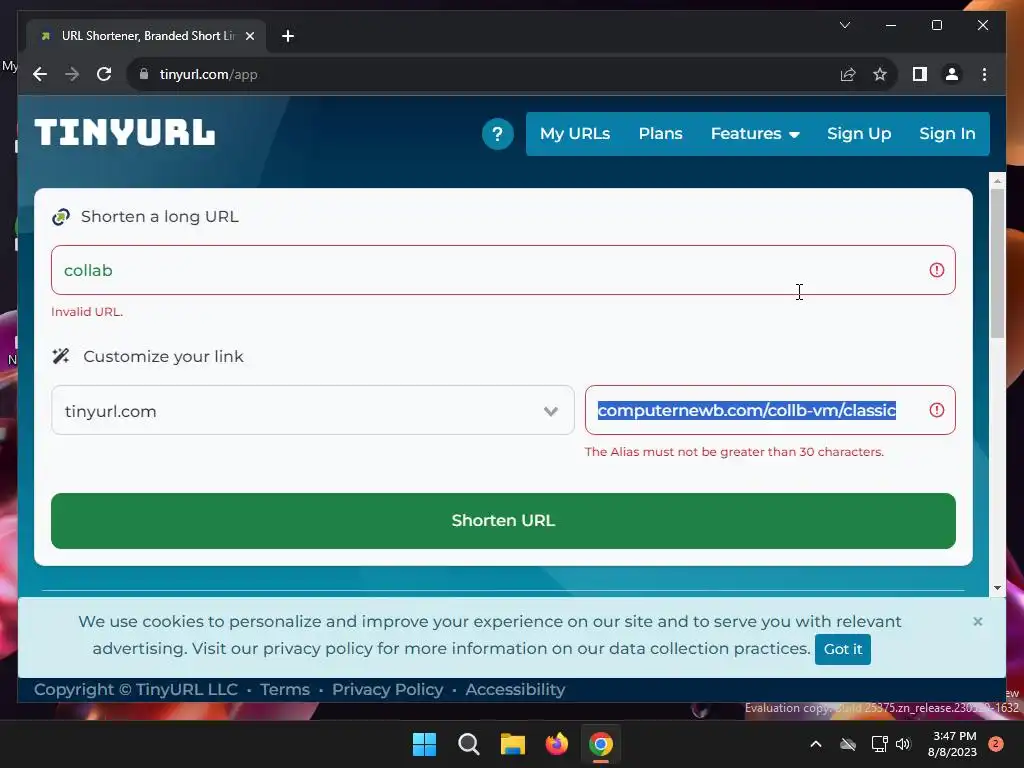
Task: Click the Shorten URL button
Action: (x=503, y=520)
